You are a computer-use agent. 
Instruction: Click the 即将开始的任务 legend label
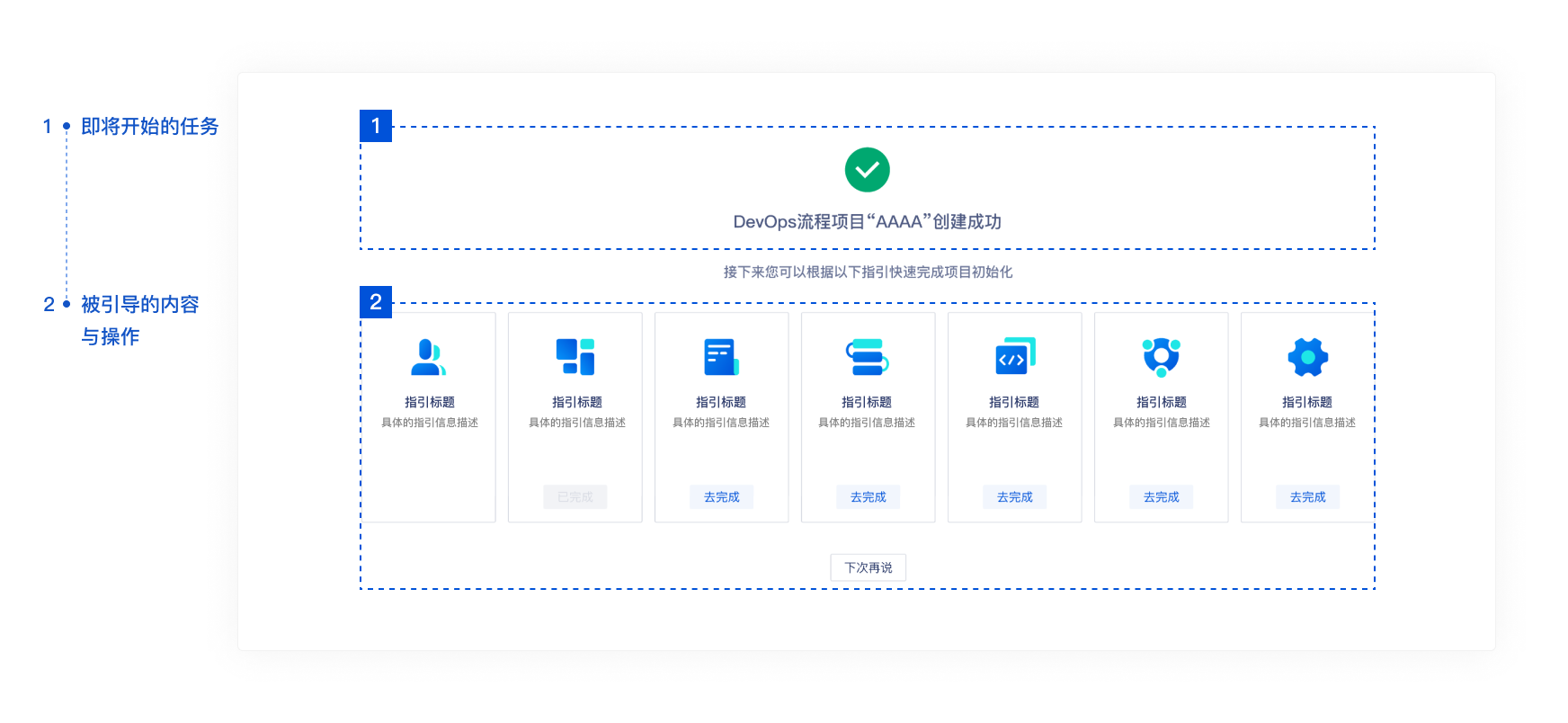click(150, 127)
